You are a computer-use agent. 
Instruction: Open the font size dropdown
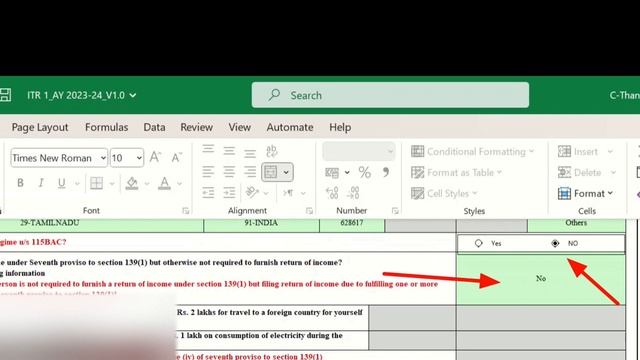[139, 158]
